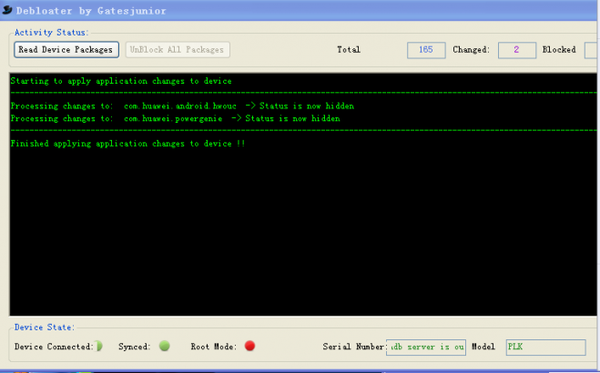
Task: Select the Changed count field showing 2
Action: pos(517,50)
